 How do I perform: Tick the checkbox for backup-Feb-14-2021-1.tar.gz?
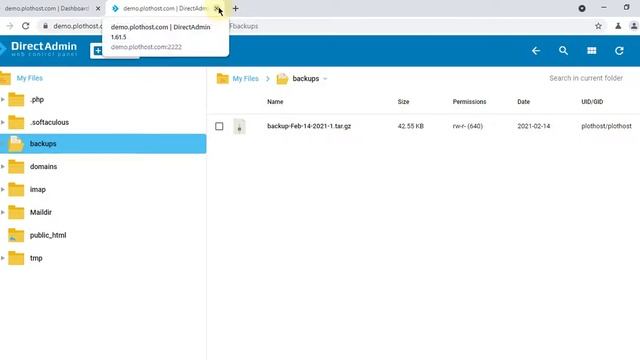pos(219,127)
